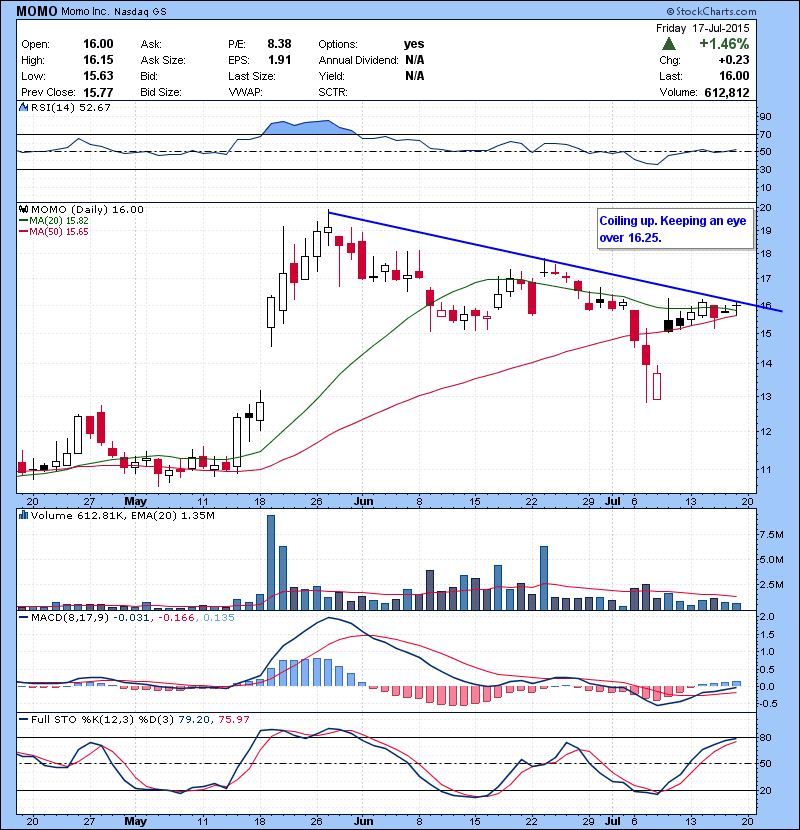Click 'Jun' on the price chart date axis

363,501
